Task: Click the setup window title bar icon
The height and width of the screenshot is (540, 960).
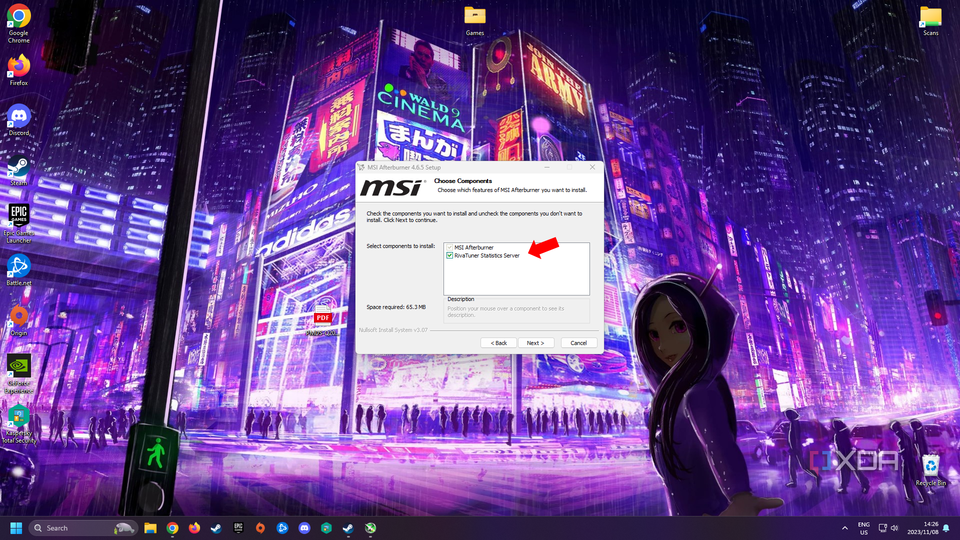Action: click(x=361, y=167)
